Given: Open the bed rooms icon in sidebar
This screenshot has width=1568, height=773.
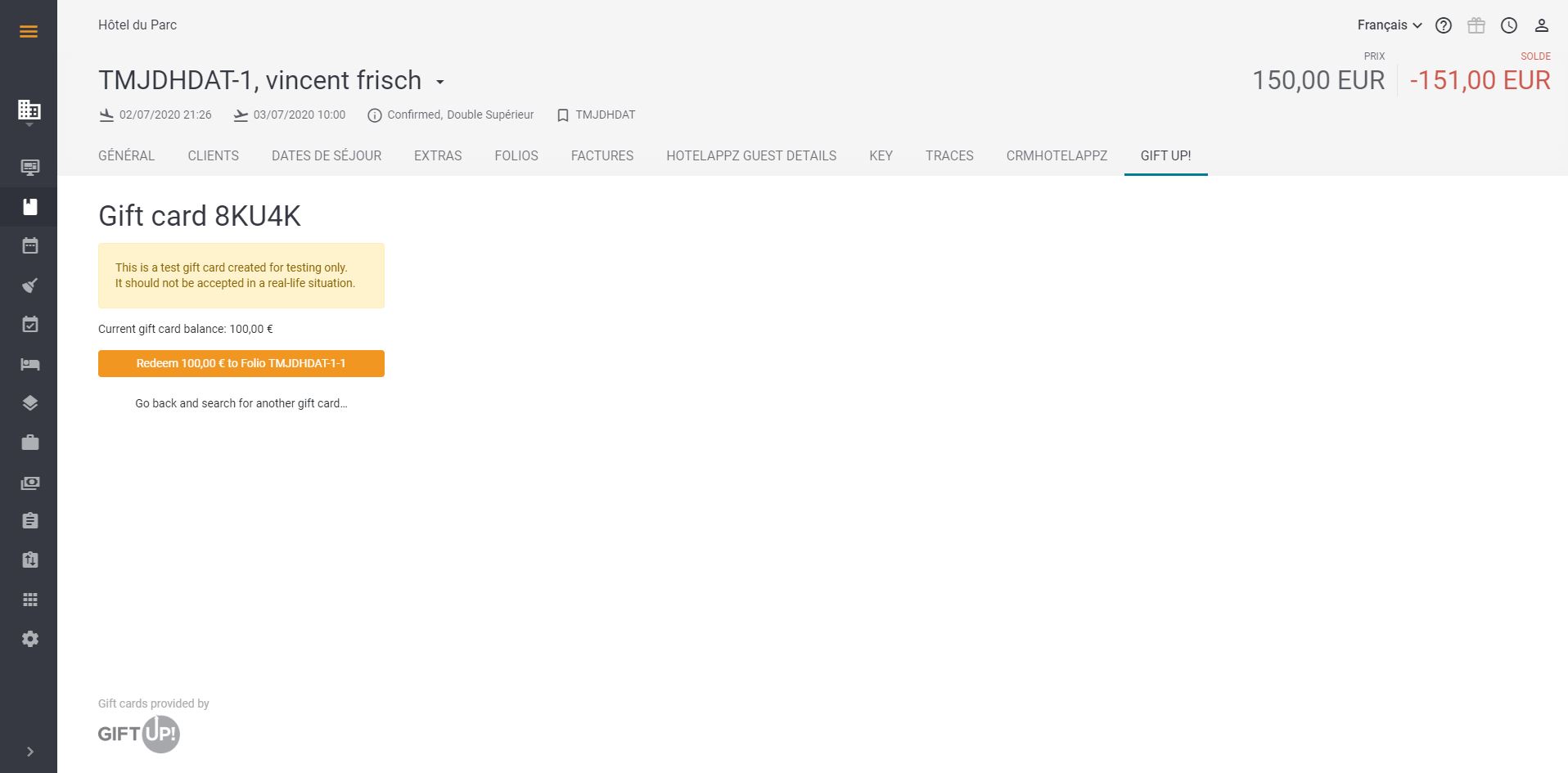Looking at the screenshot, I should pos(30,364).
